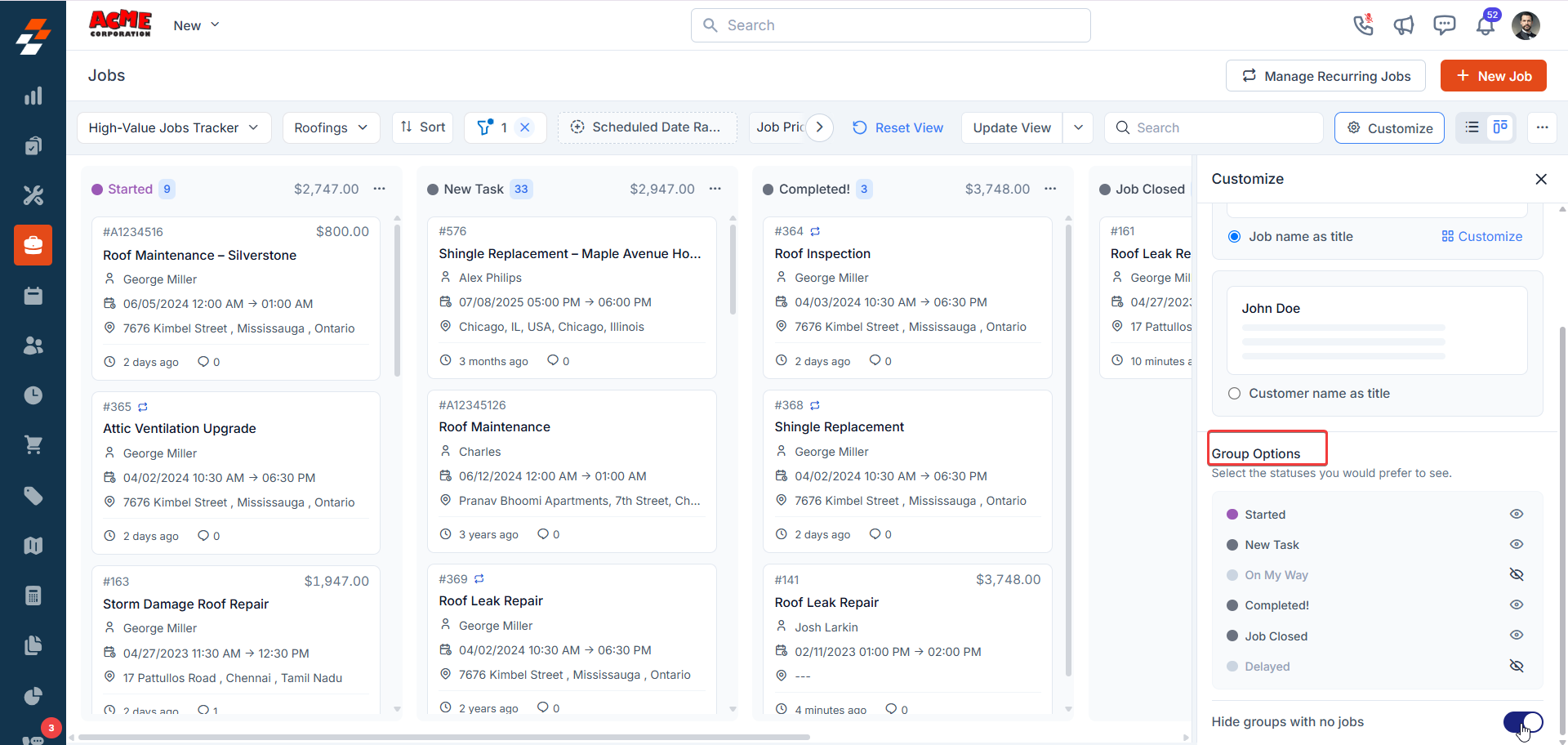
Task: Click the ACME Corporation logo
Action: click(x=120, y=24)
